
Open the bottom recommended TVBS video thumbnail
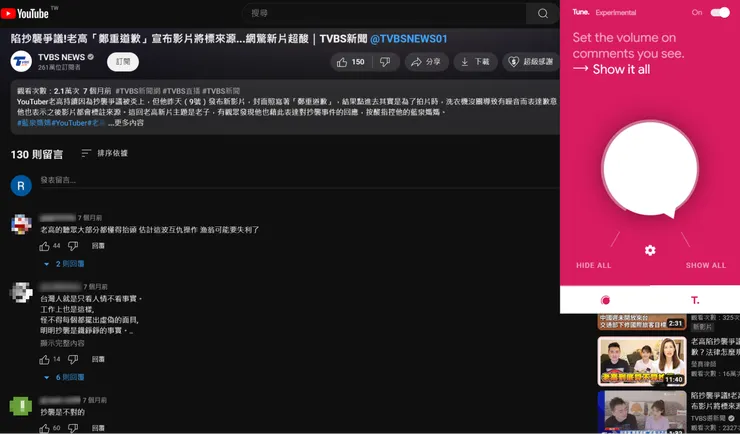tap(642, 412)
